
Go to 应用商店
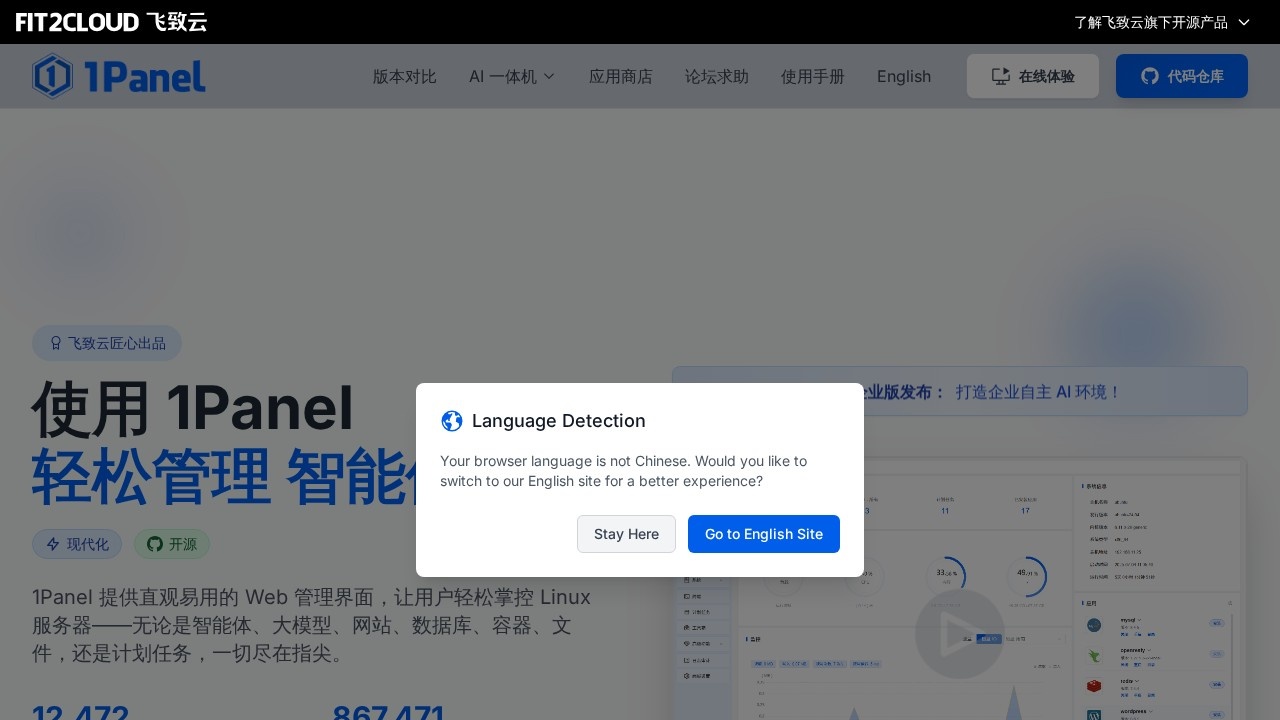click(x=621, y=76)
